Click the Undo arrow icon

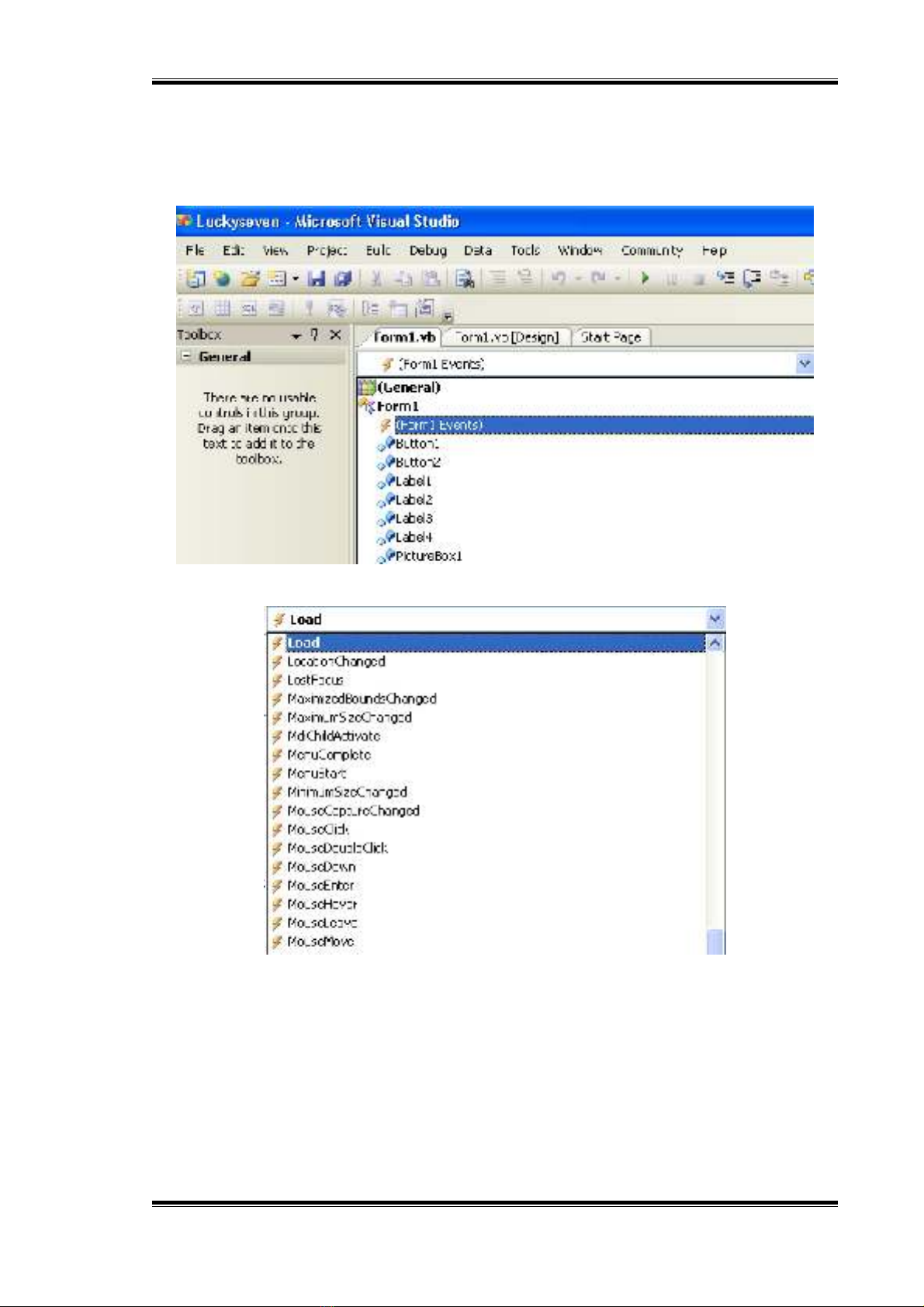pos(558,279)
